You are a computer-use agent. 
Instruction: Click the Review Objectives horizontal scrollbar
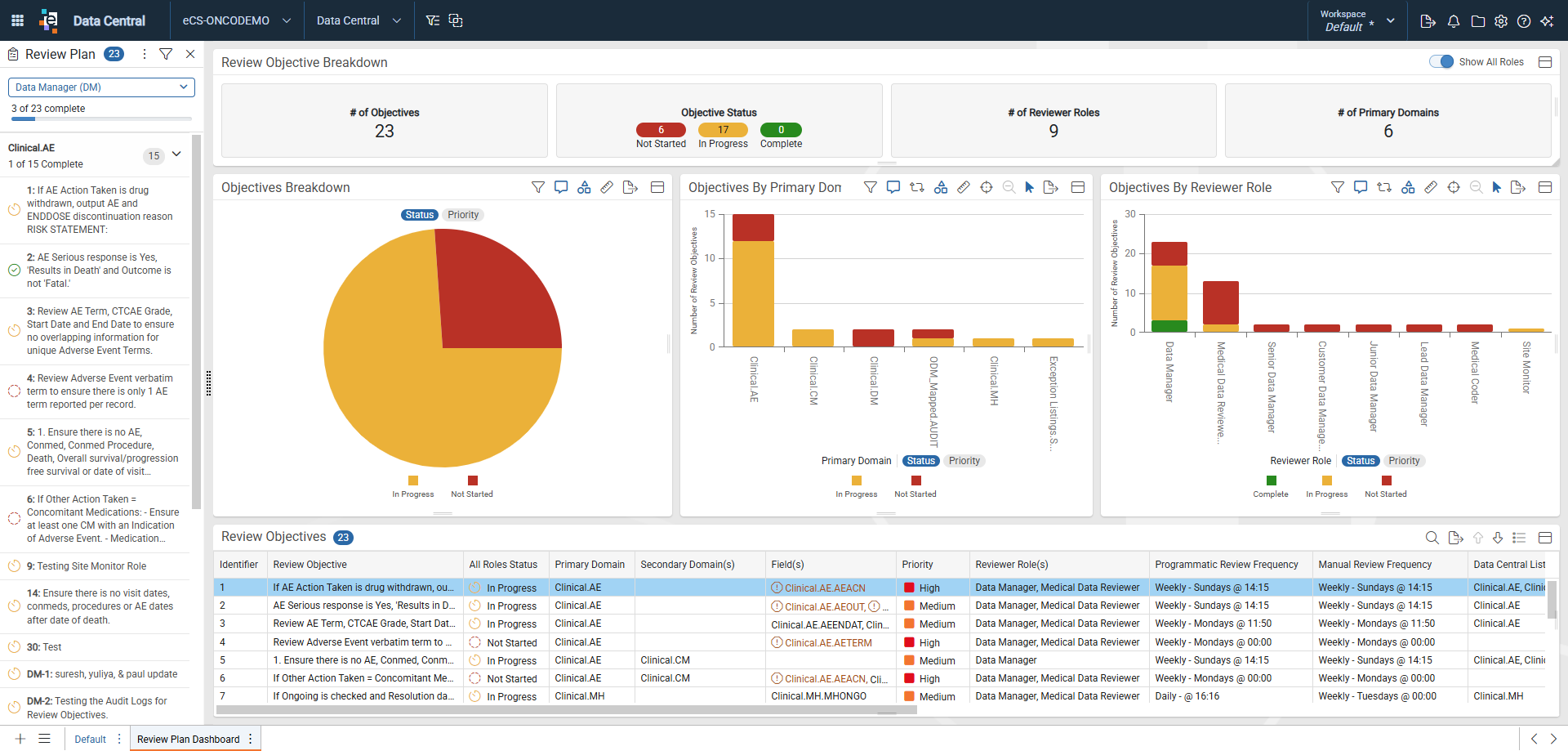[x=565, y=710]
